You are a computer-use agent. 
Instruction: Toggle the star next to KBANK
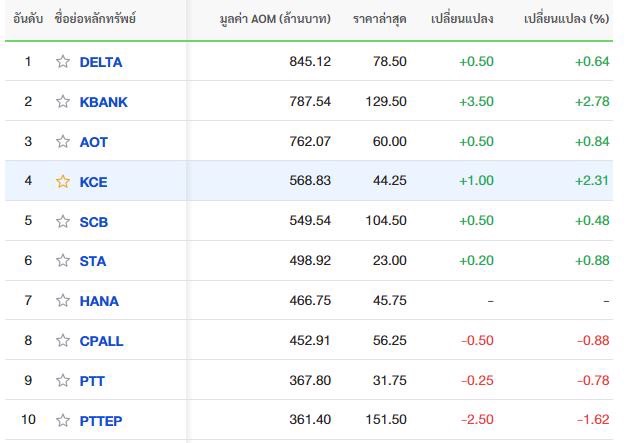pyautogui.click(x=63, y=102)
